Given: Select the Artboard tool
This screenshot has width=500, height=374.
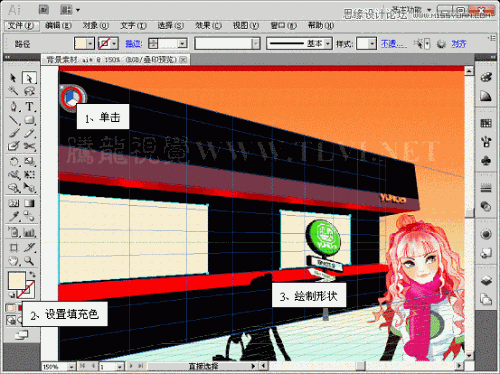Looking at the screenshot, I should (x=13, y=247).
